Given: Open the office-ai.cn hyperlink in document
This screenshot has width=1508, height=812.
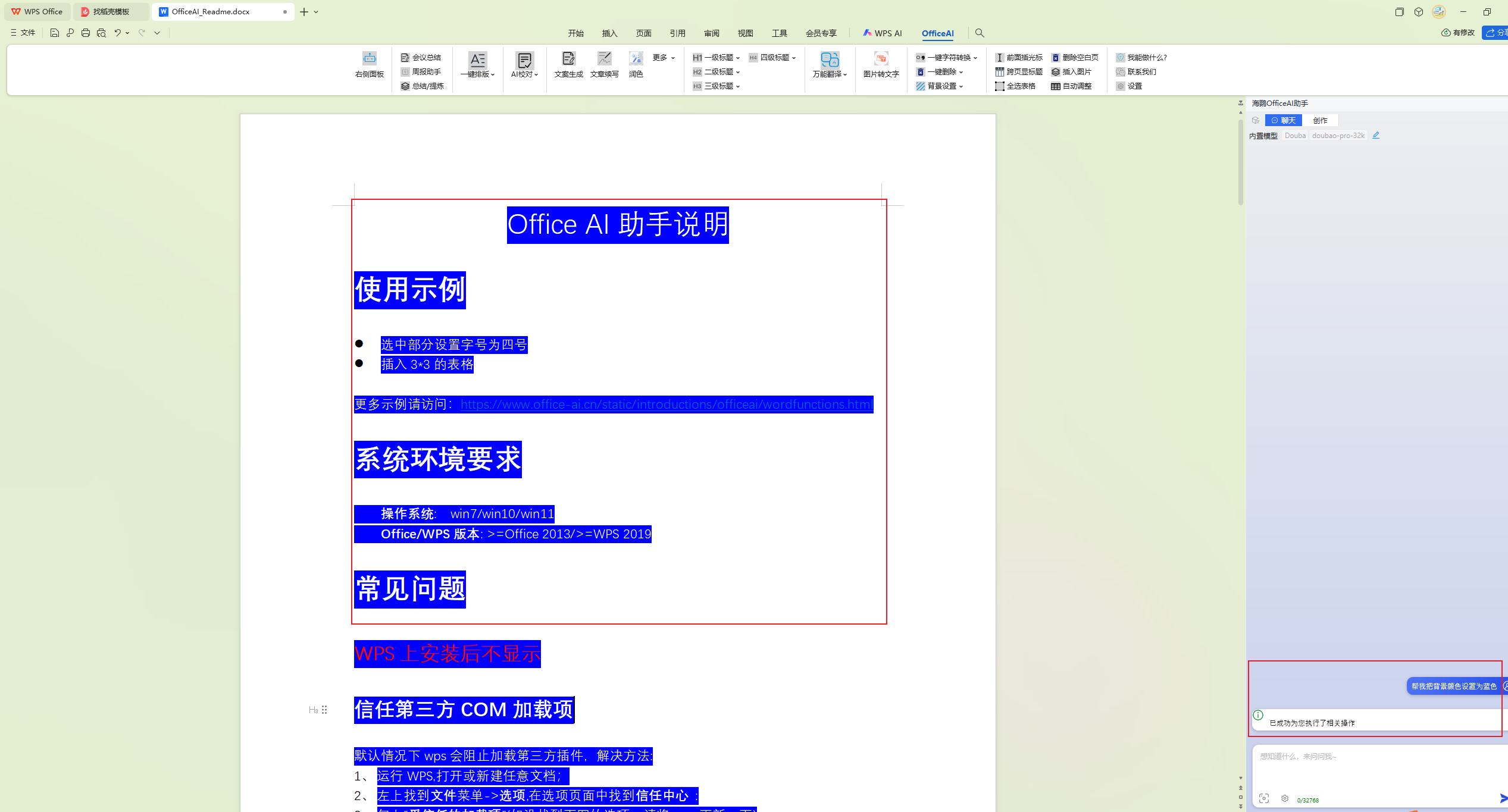Looking at the screenshot, I should click(665, 404).
